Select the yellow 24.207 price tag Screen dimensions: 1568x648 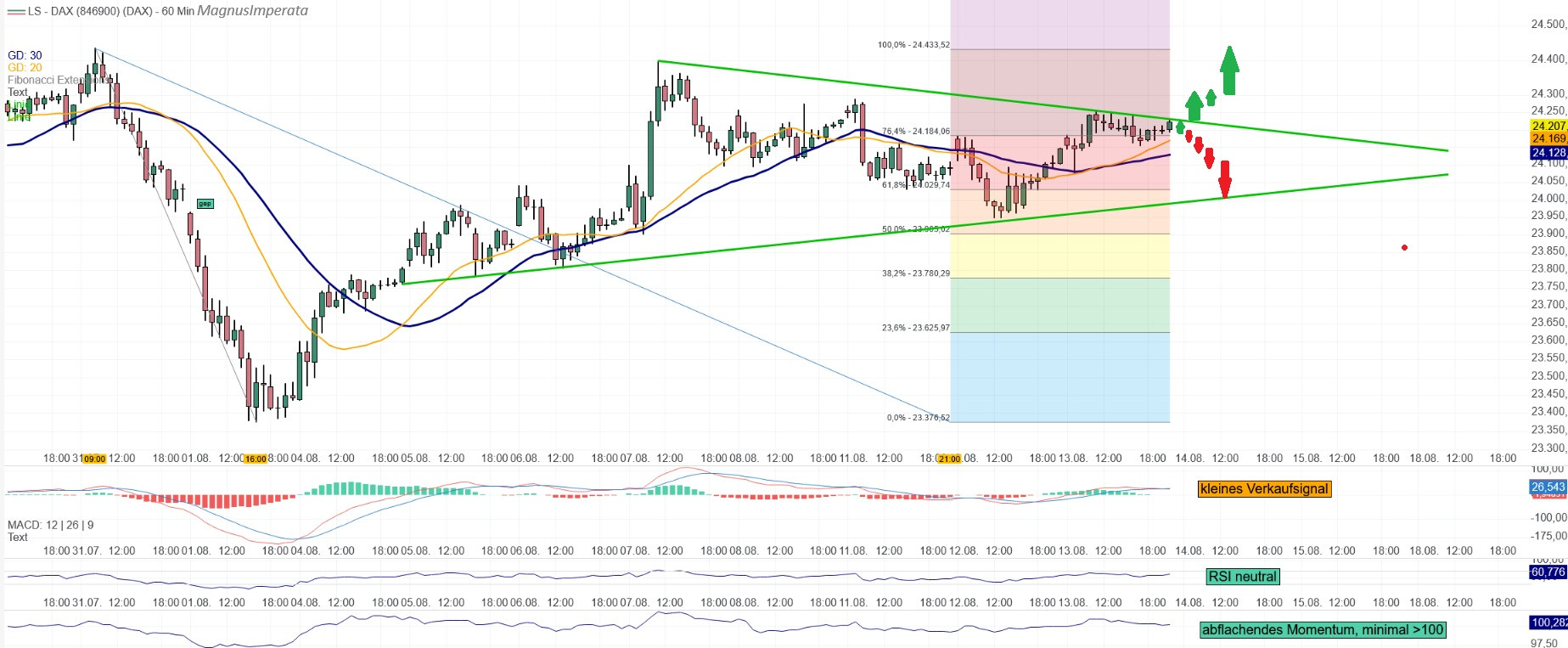[x=1548, y=126]
